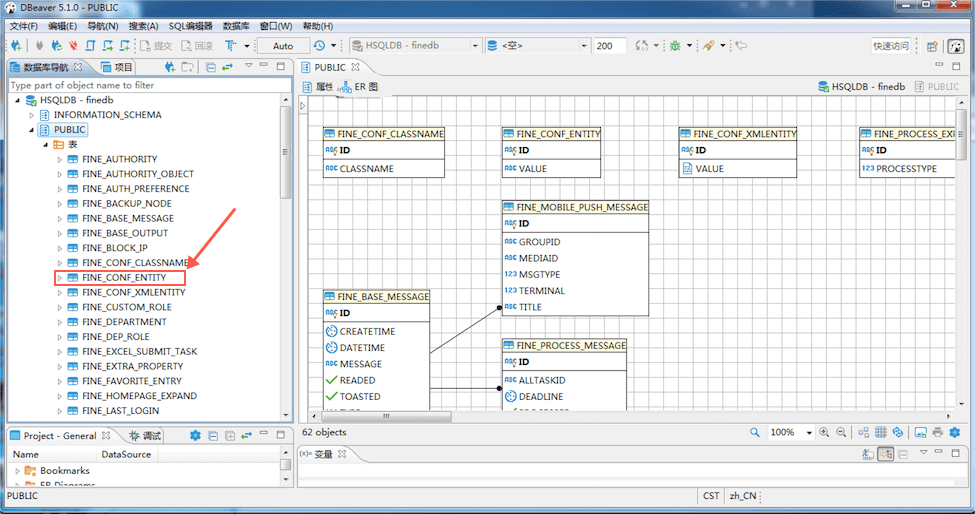Click the zoom out magnifier icon

click(841, 432)
